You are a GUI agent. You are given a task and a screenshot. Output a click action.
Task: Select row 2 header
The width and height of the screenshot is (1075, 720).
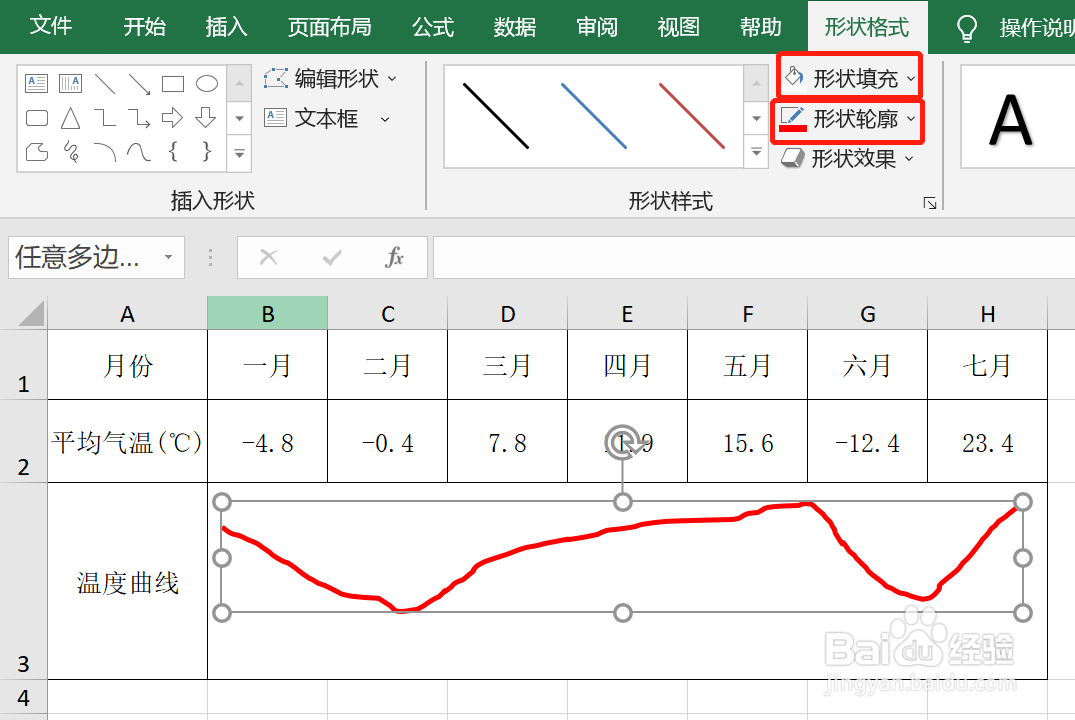coord(23,441)
